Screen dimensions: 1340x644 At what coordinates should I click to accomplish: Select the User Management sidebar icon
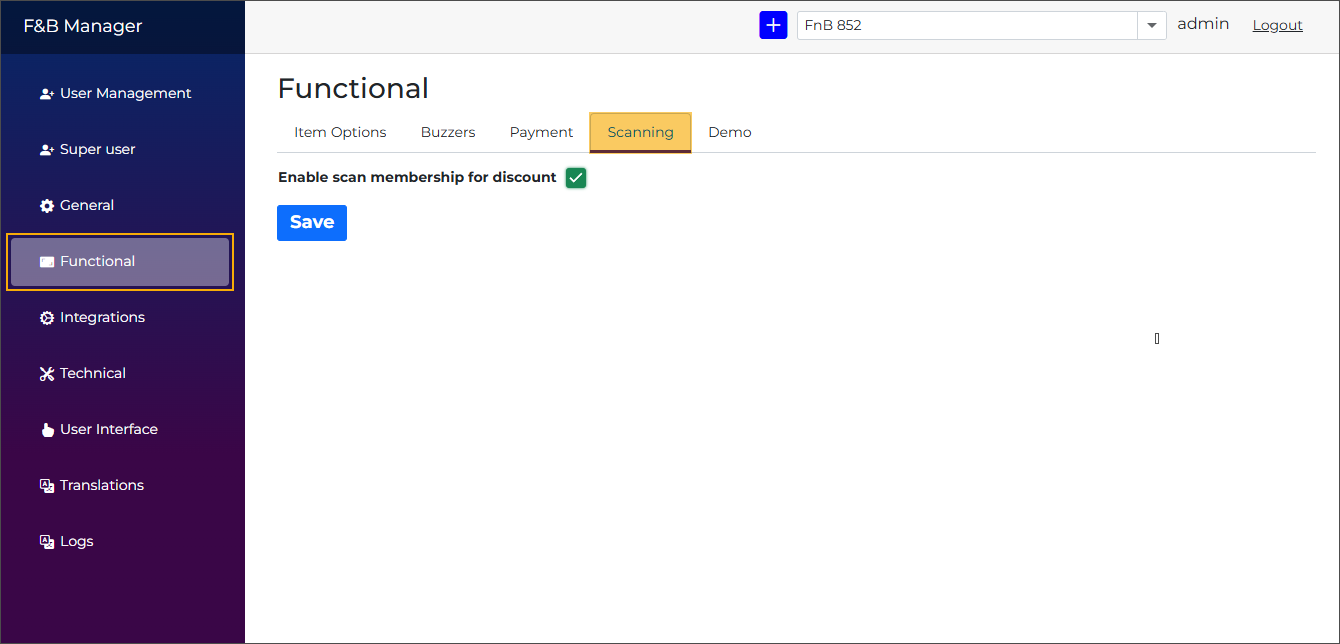46,93
